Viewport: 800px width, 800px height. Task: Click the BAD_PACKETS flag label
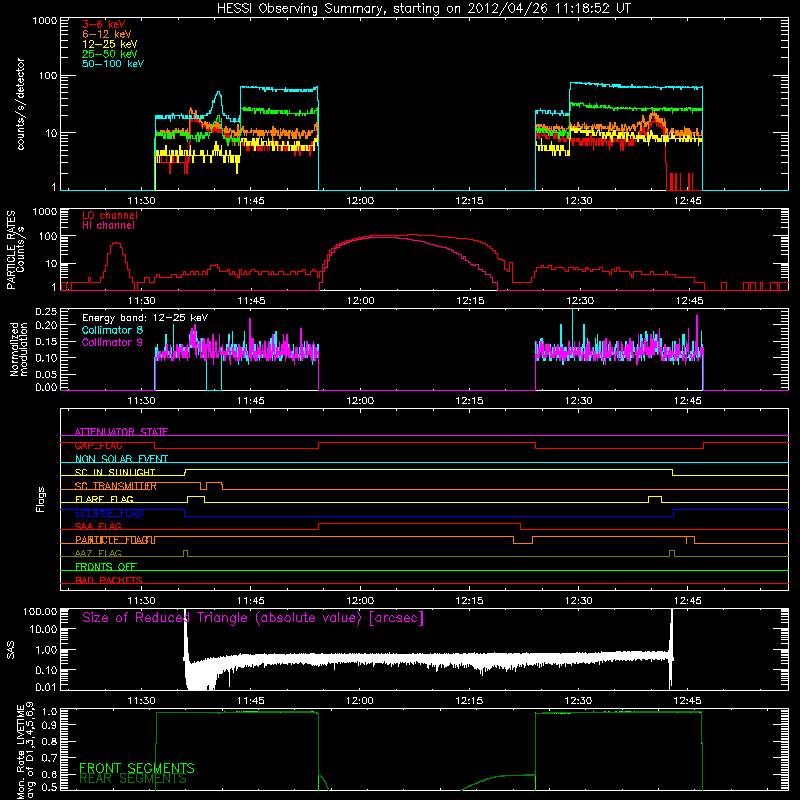pos(109,581)
